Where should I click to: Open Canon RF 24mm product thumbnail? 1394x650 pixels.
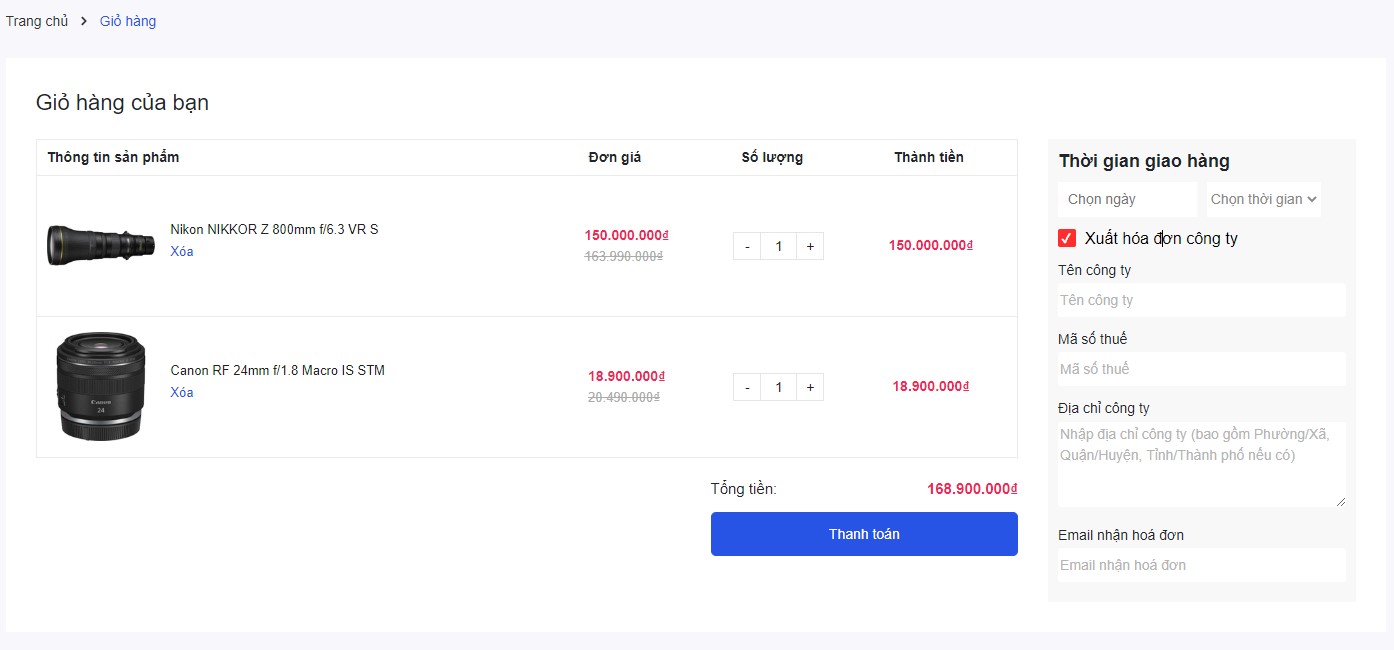tap(101, 386)
